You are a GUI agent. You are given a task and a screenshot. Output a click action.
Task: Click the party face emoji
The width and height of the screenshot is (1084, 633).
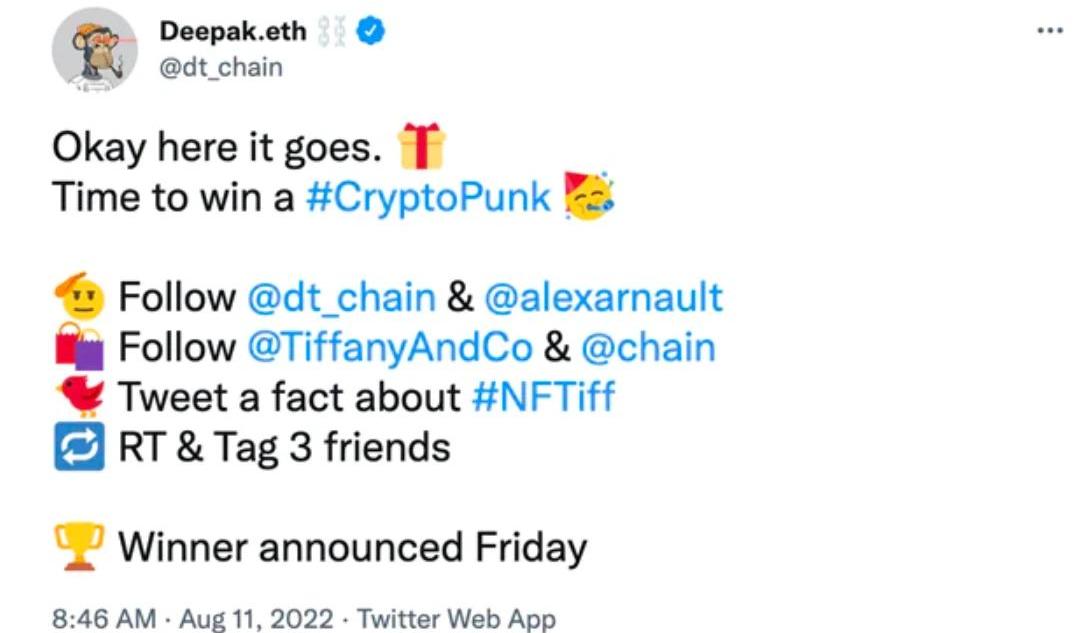click(x=588, y=196)
